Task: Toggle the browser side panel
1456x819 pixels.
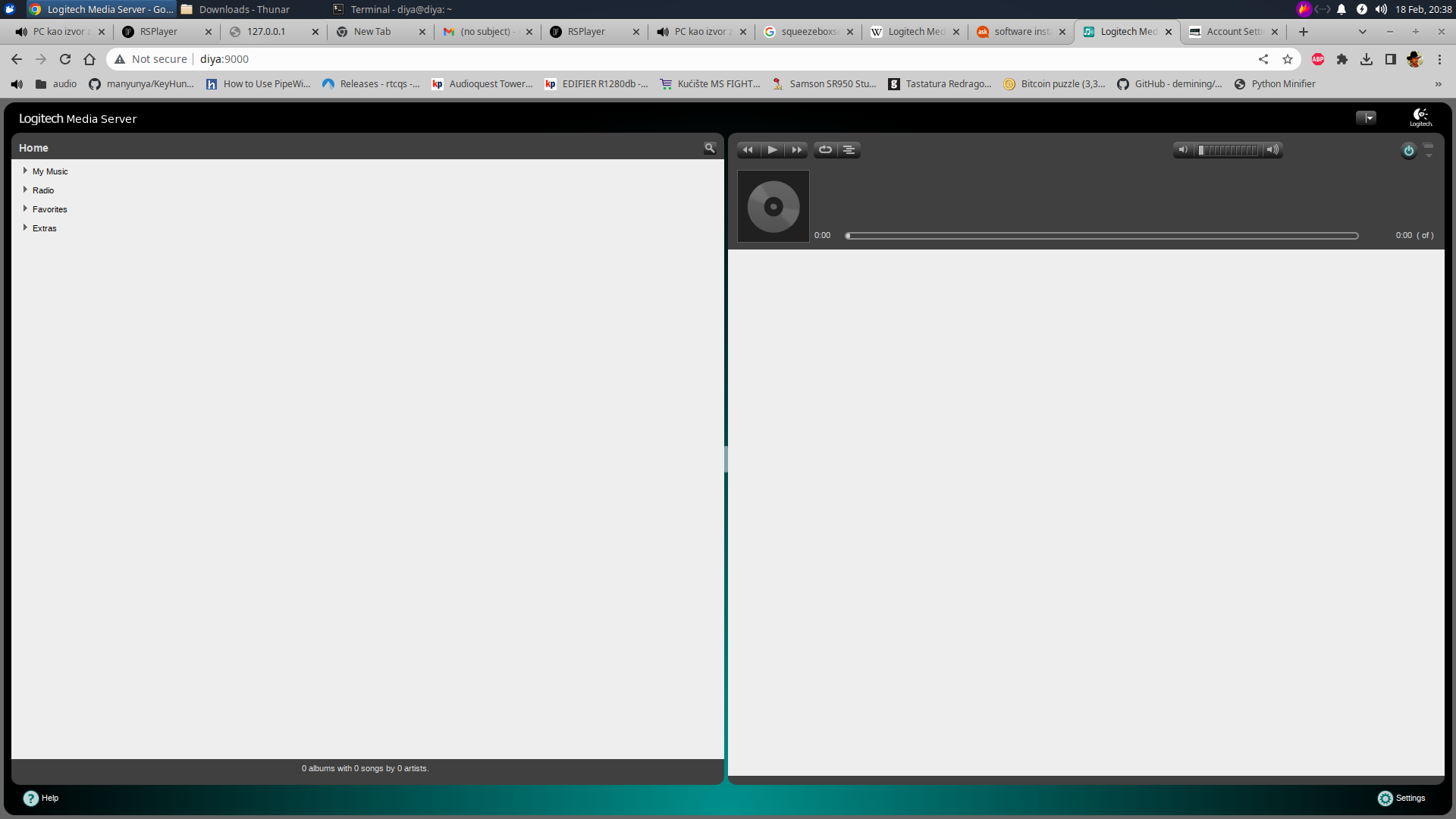Action: pyautogui.click(x=1391, y=59)
